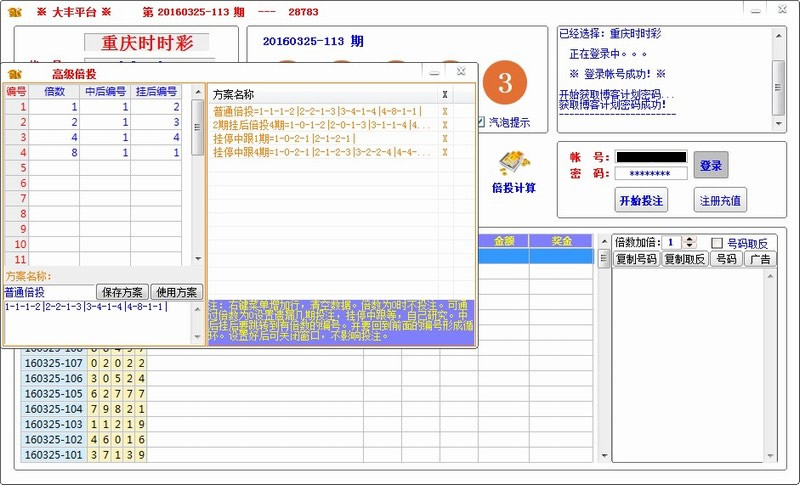The height and width of the screenshot is (485, 800).
Task: Click 使用方案 button
Action: tap(177, 292)
